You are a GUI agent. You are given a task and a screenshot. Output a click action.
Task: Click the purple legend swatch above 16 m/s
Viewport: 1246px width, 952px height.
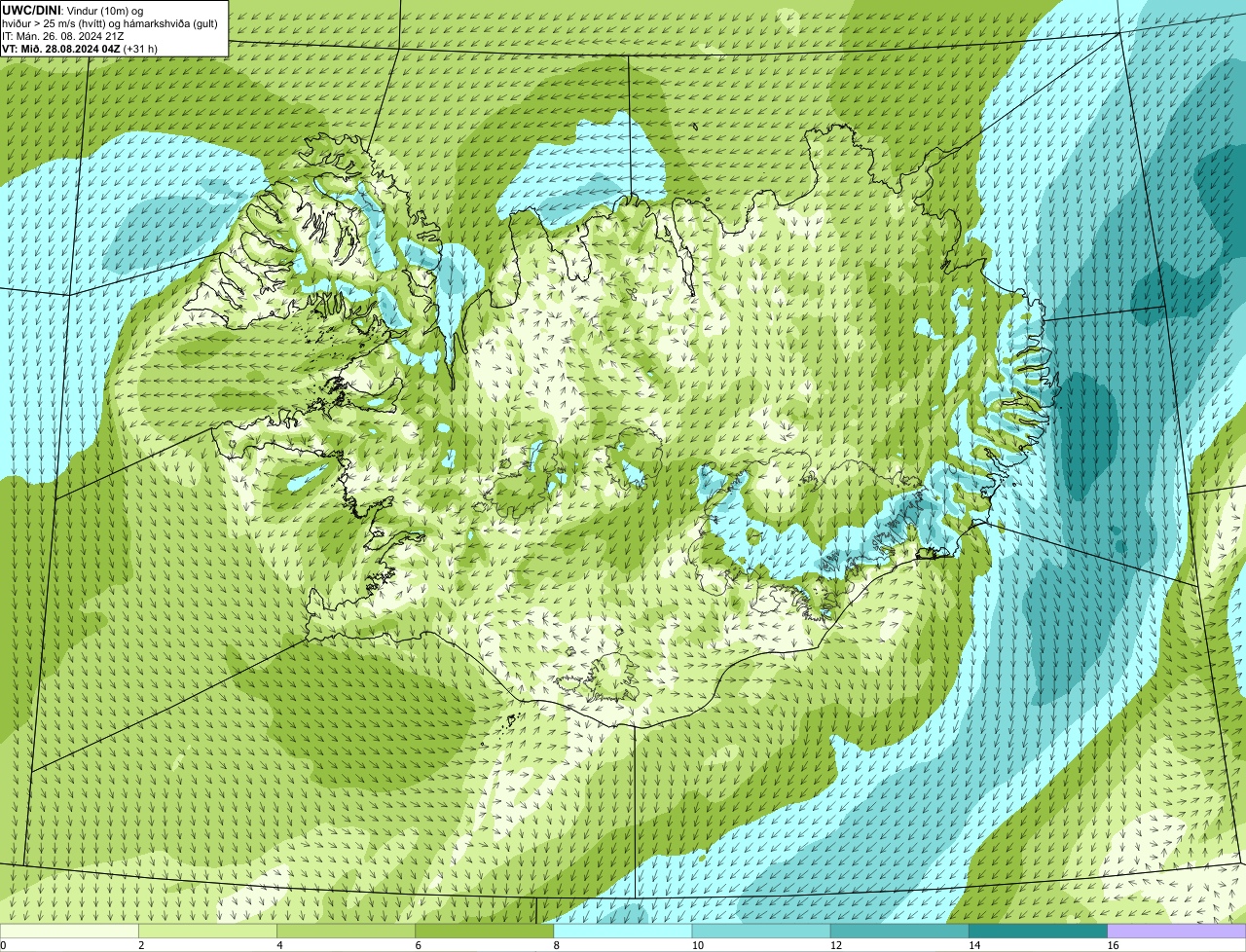pos(1177,931)
